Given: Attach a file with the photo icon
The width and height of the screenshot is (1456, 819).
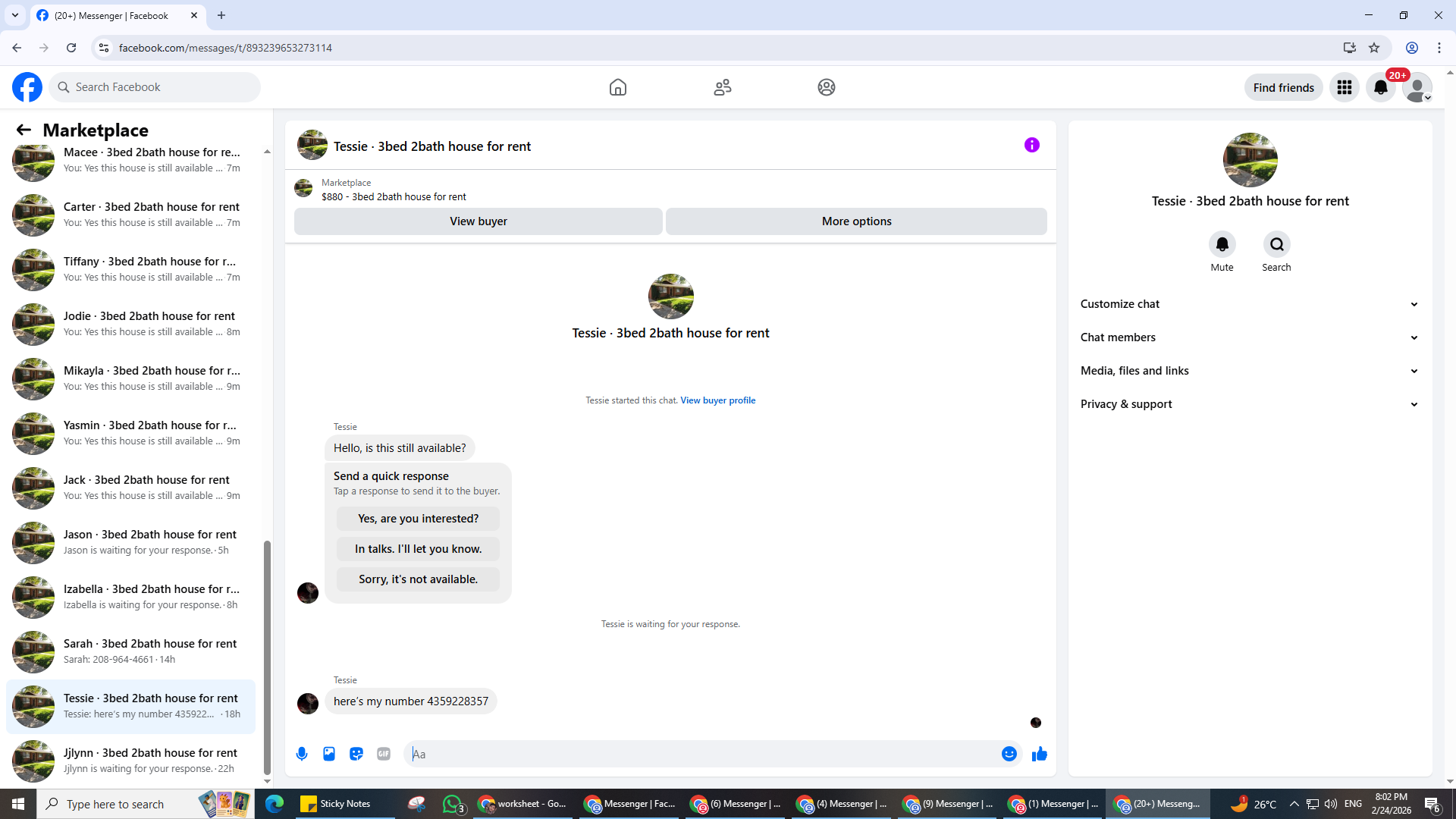Looking at the screenshot, I should point(329,754).
